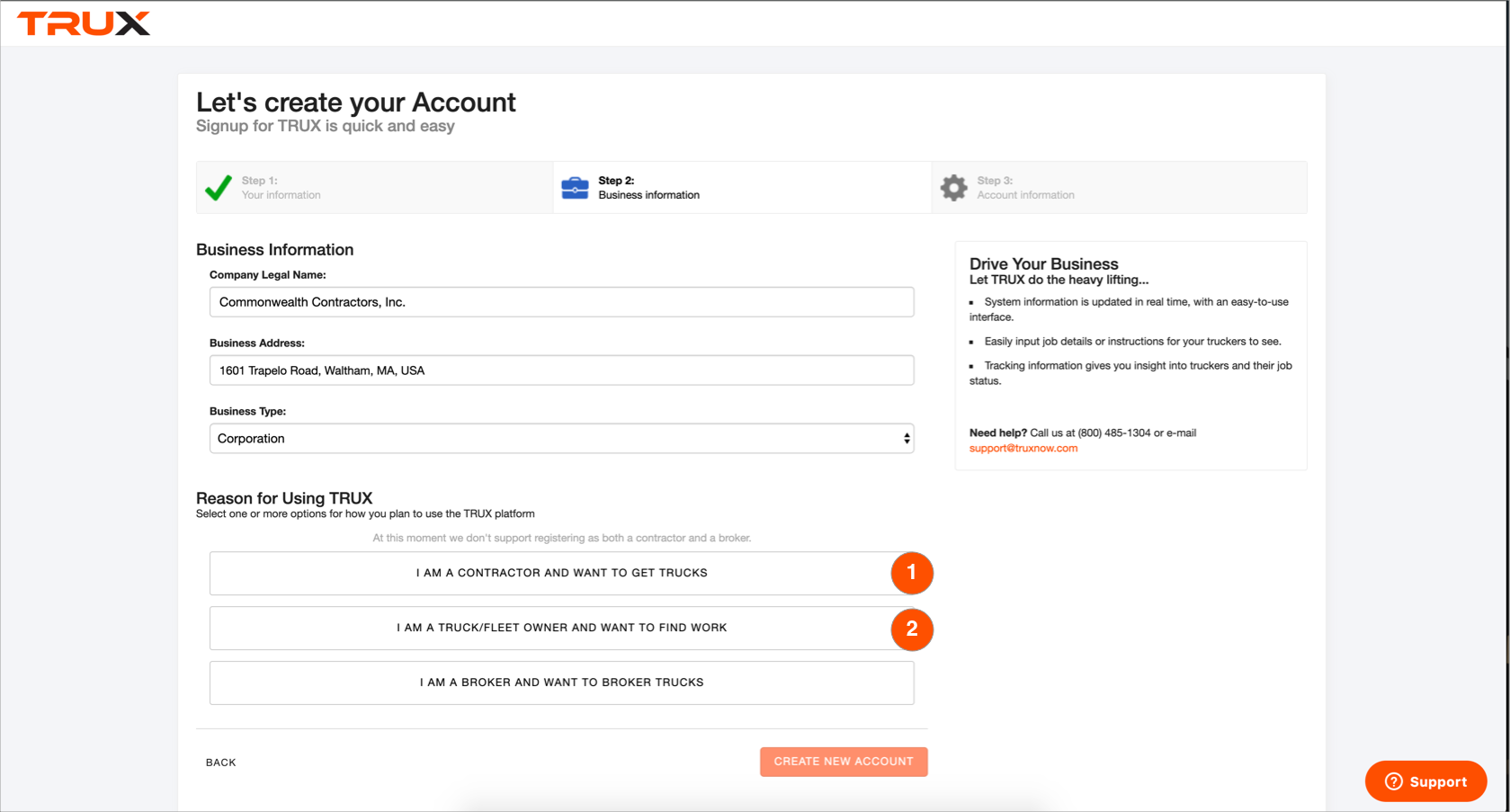Click the Business Address input field
1510x812 pixels.
tap(561, 370)
